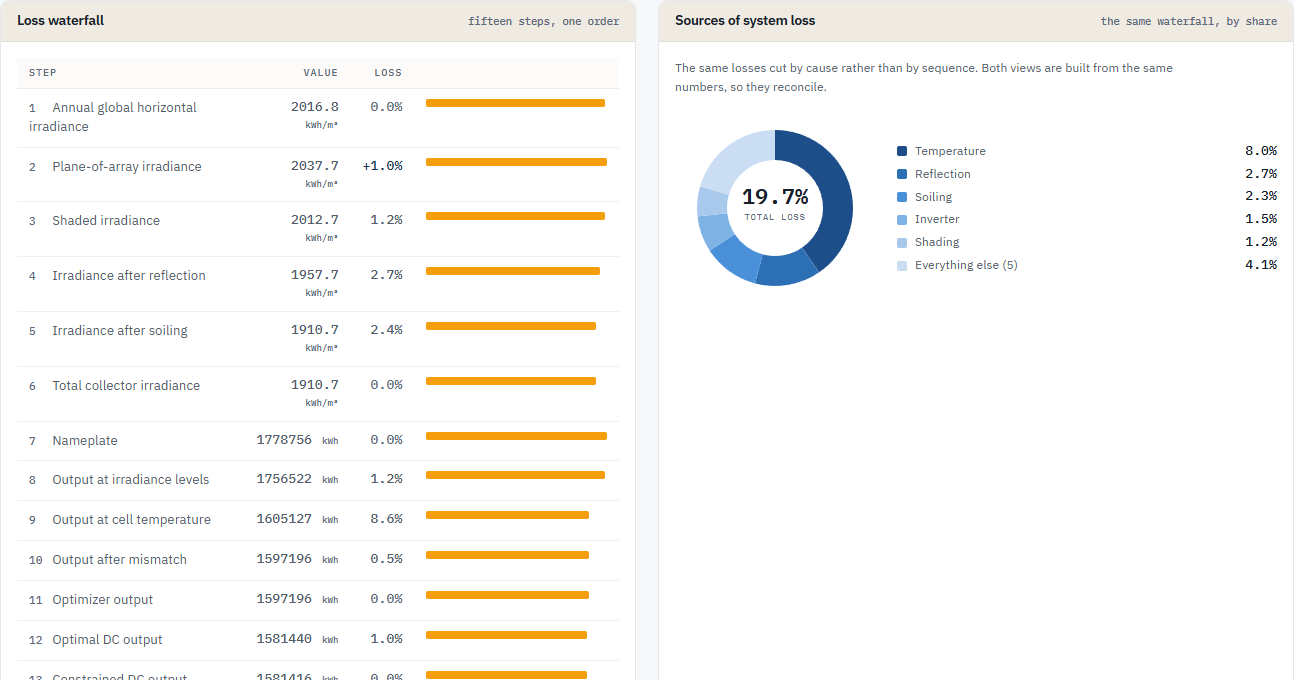Select the Optimal DC output row
The width and height of the screenshot is (1294, 680).
click(318, 640)
